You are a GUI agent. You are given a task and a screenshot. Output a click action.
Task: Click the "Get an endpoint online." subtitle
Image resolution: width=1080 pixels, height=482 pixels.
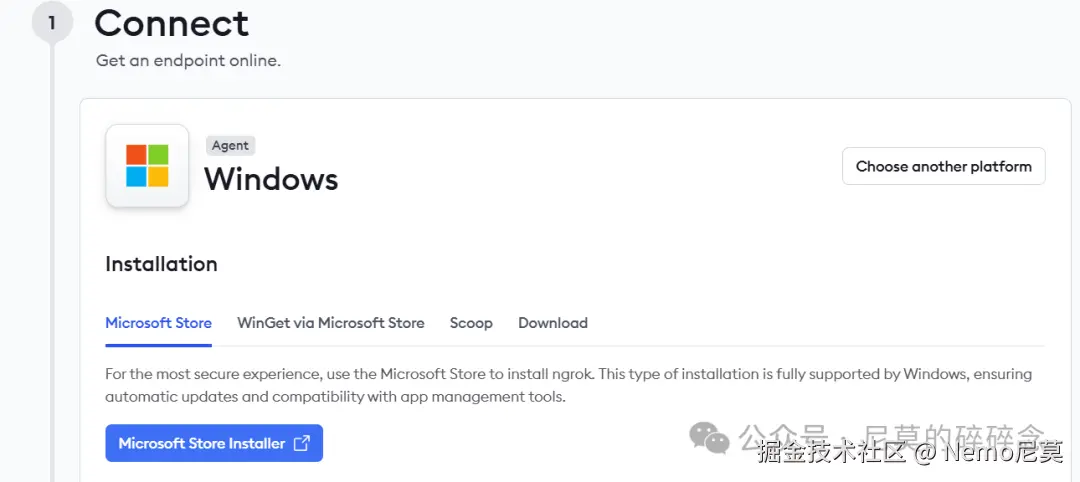(x=188, y=60)
